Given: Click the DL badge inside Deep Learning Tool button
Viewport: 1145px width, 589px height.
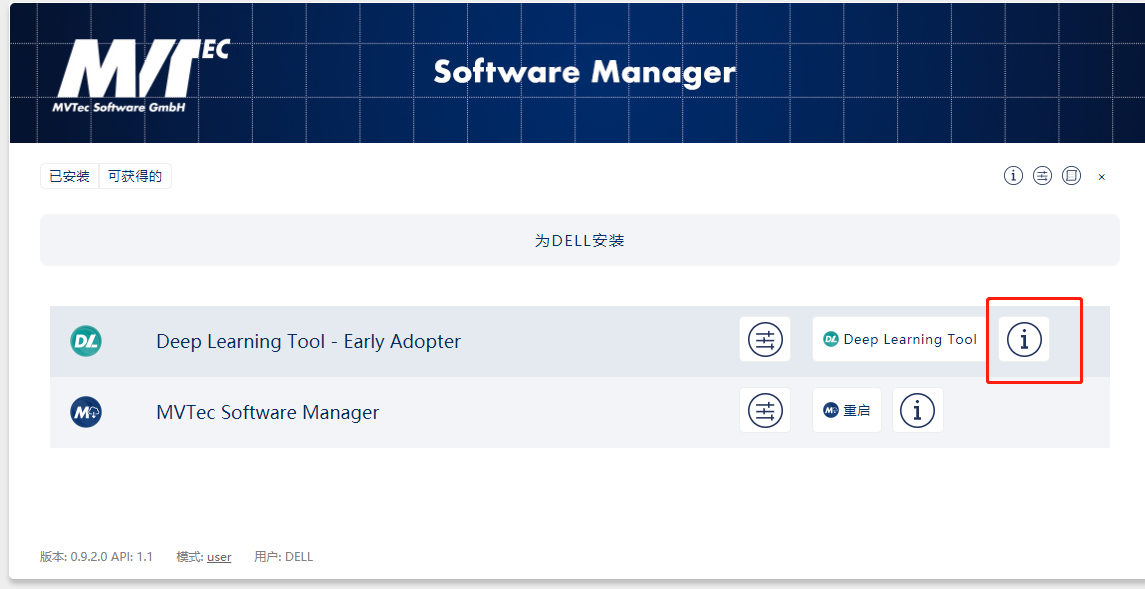Looking at the screenshot, I should pos(831,339).
